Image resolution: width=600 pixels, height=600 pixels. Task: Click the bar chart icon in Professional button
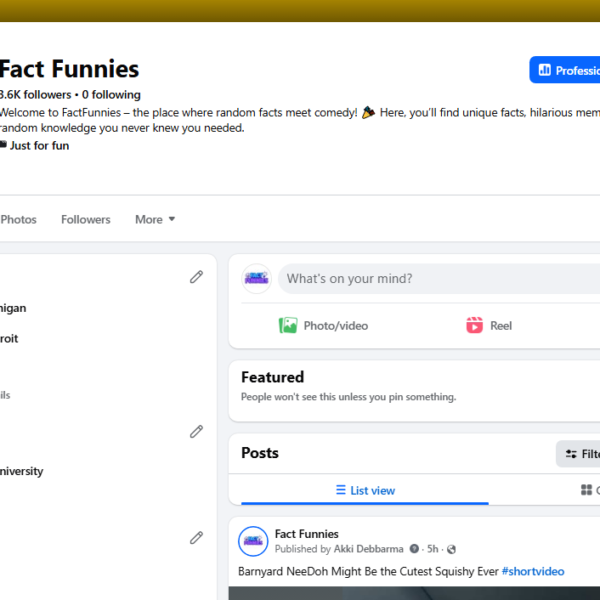(x=544, y=70)
